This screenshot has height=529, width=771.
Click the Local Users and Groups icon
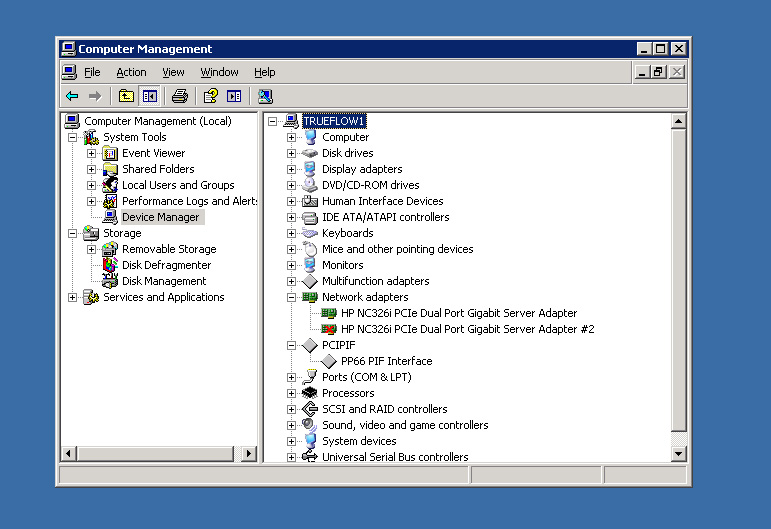pyautogui.click(x=110, y=185)
